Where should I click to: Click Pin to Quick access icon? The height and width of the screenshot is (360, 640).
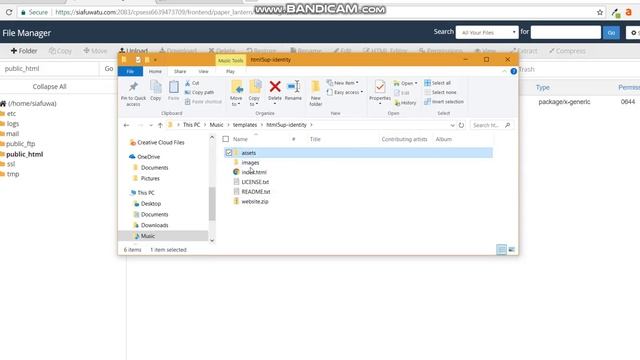[133, 87]
